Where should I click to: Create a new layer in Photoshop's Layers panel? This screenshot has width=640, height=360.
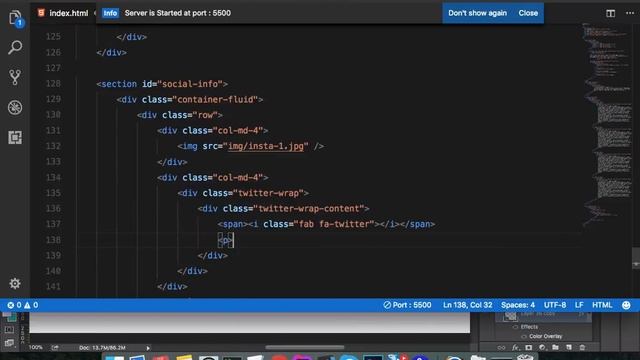pos(569,348)
